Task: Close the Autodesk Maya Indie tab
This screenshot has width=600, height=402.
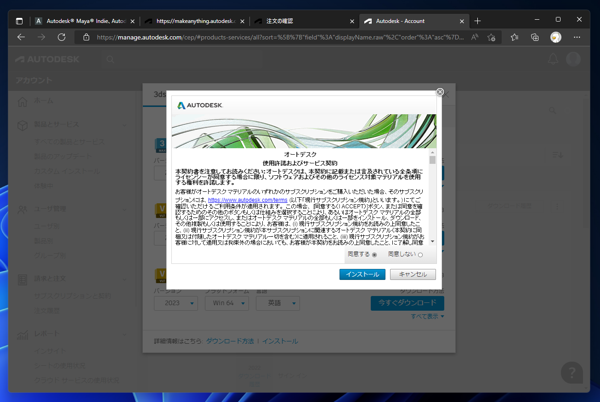Action: click(x=132, y=21)
